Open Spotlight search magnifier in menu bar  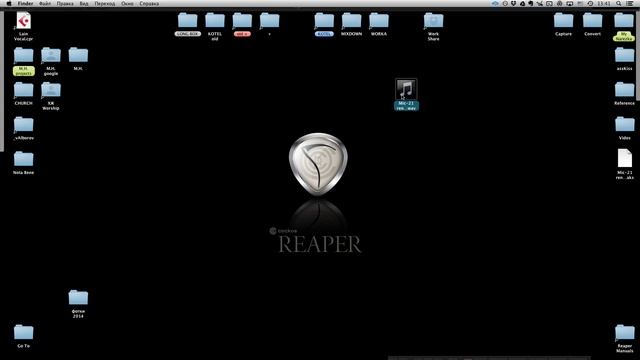618,4
